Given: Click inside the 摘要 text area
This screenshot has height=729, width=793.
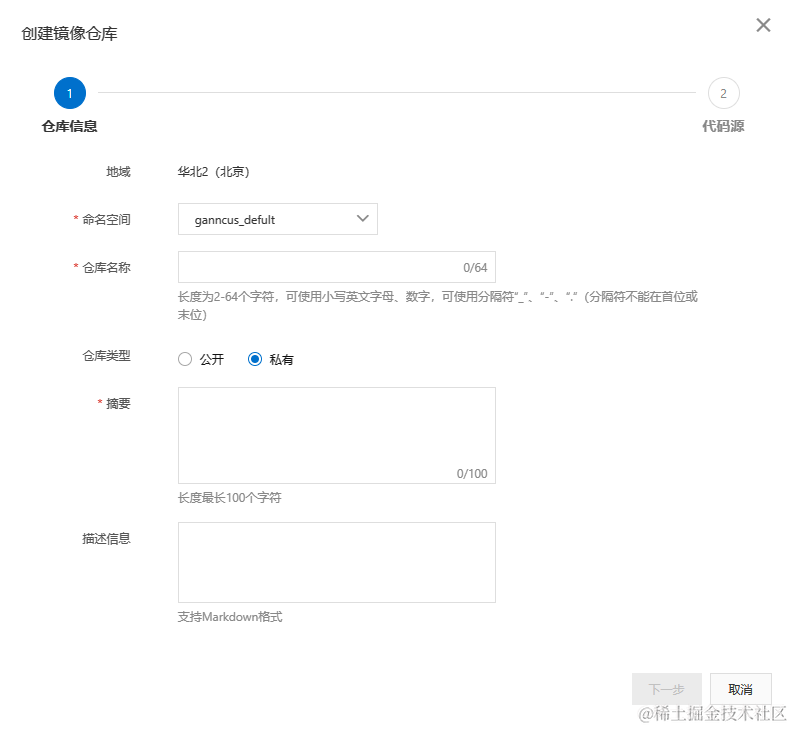Looking at the screenshot, I should tap(337, 436).
